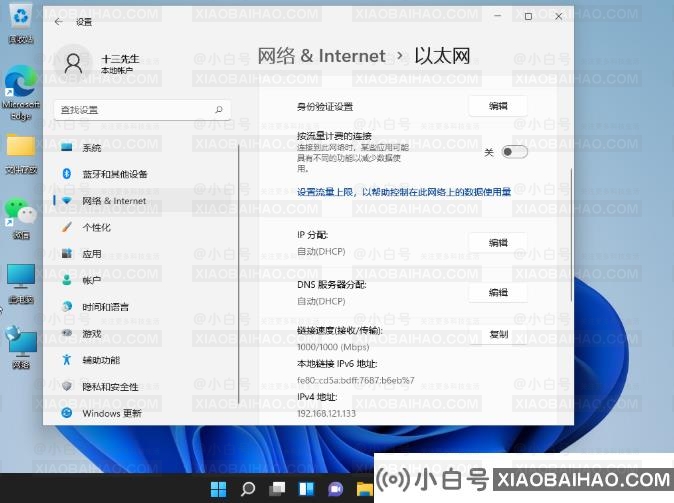Viewport: 674px width, 503px height.
Task: Go back using the Settings back arrow
Action: click(x=58, y=21)
